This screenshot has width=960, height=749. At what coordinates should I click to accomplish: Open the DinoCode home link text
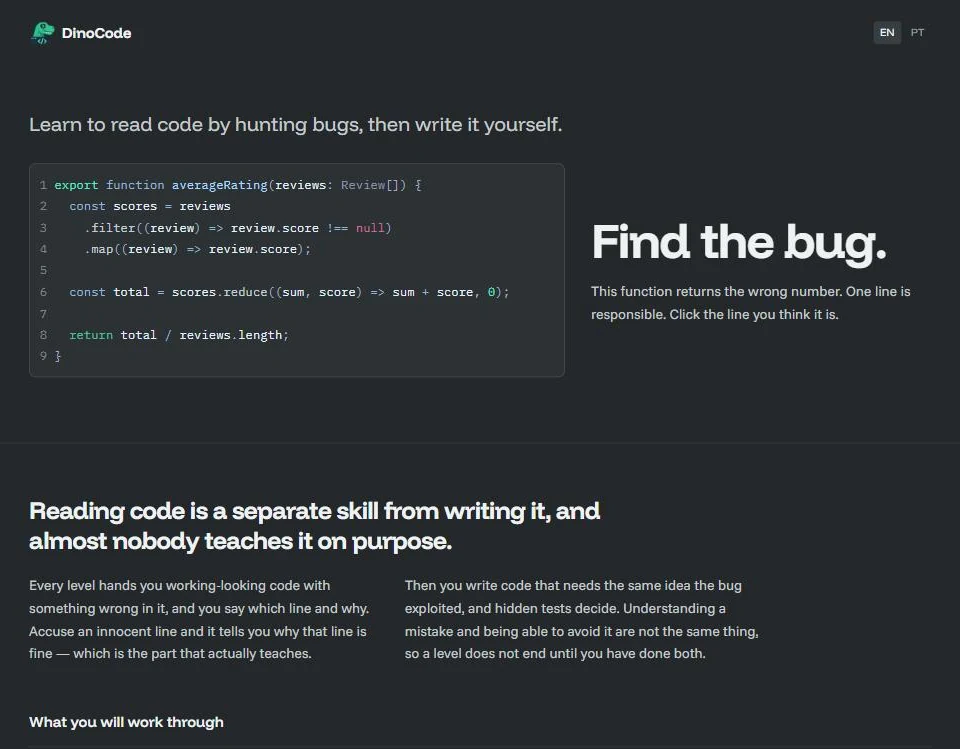[96, 33]
